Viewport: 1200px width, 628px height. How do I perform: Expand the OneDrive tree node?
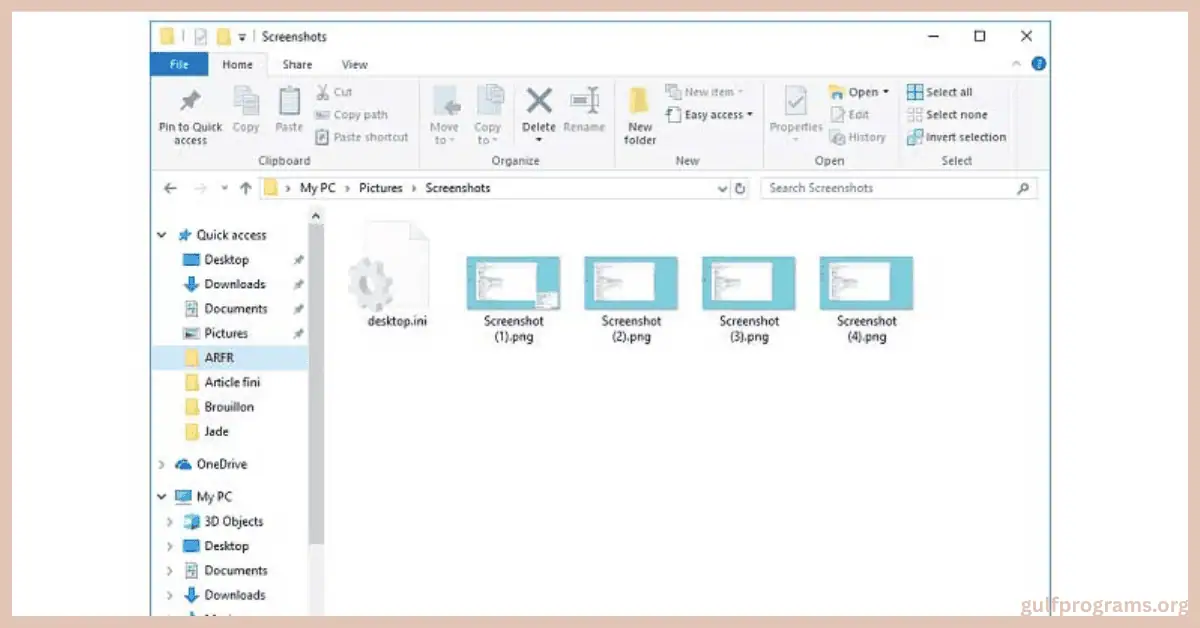click(162, 465)
